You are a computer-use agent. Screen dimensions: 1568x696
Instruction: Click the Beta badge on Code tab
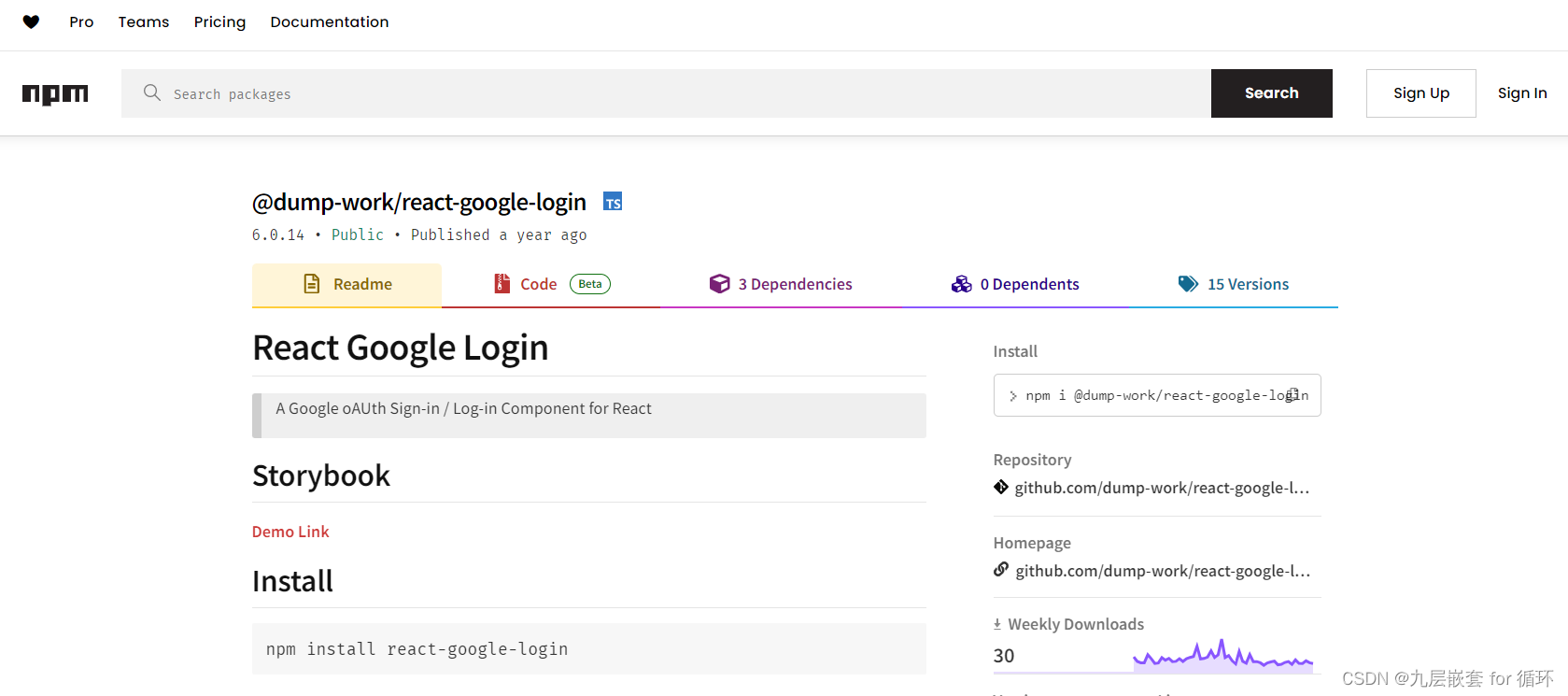coord(590,284)
